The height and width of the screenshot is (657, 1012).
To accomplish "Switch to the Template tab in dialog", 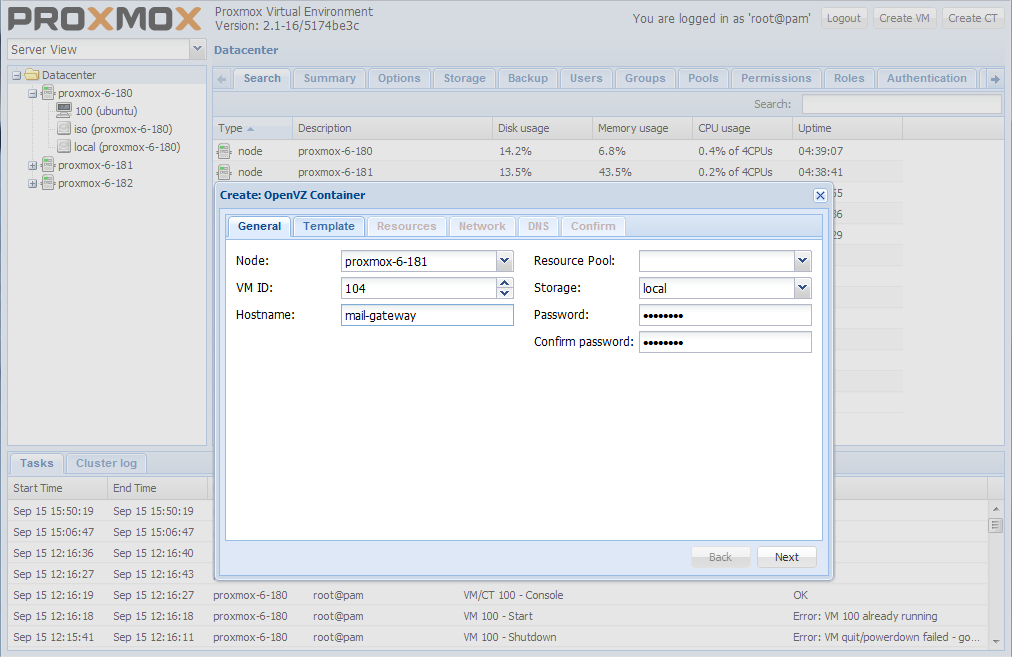I will coord(329,227).
